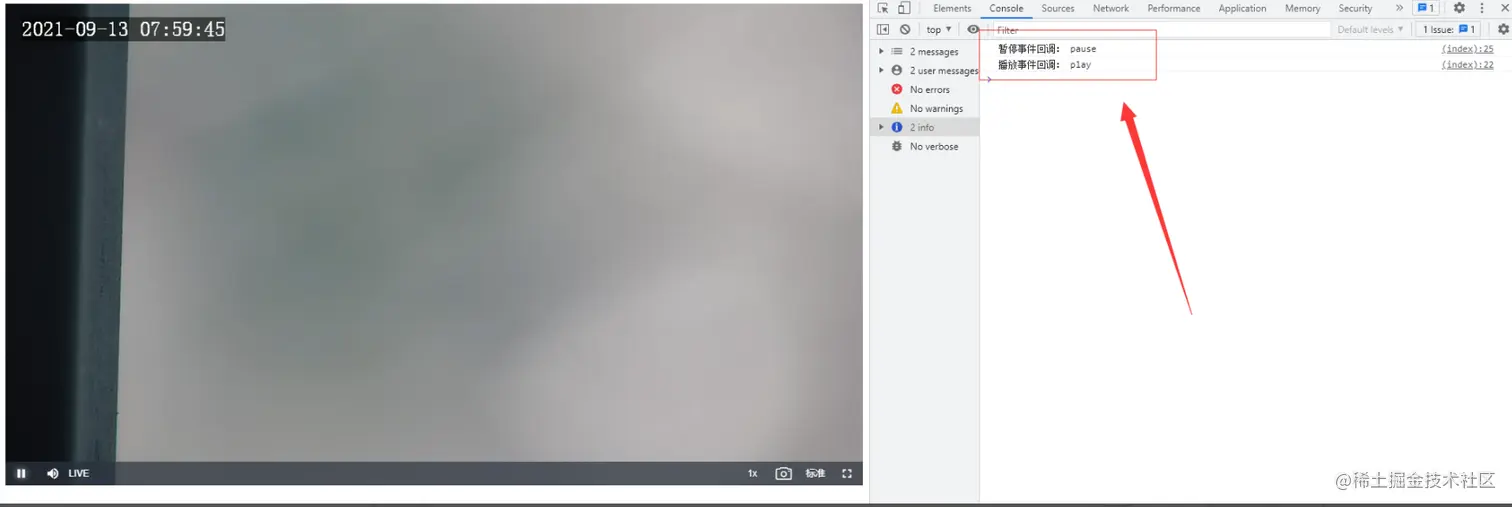
Task: Open DevTools three-dot customize menu
Action: [1482, 8]
